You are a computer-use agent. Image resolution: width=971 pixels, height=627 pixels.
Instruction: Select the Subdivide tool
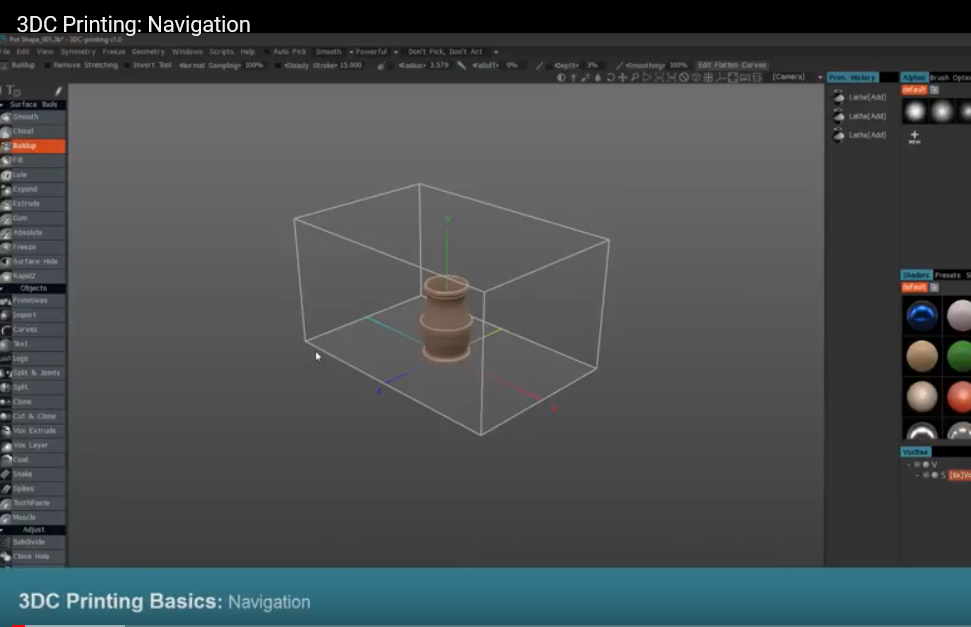point(33,542)
